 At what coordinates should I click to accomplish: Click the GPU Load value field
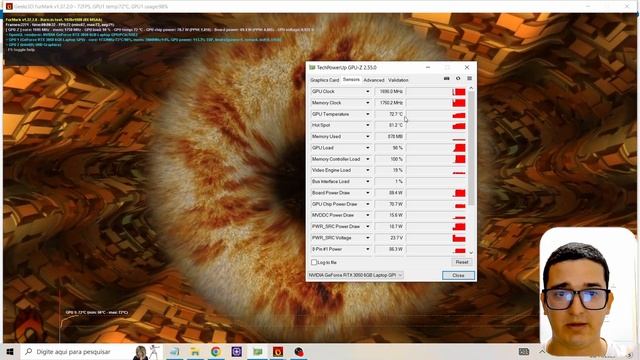click(x=390, y=148)
